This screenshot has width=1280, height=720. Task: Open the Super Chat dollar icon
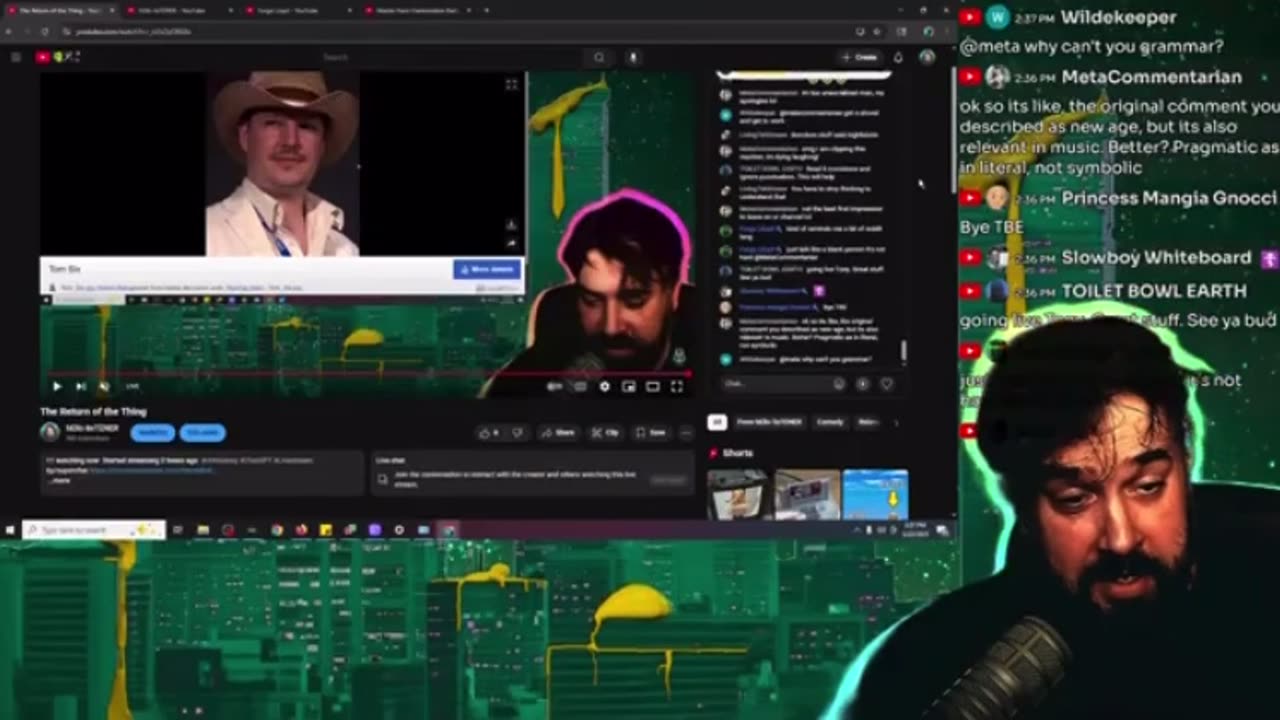pos(862,383)
